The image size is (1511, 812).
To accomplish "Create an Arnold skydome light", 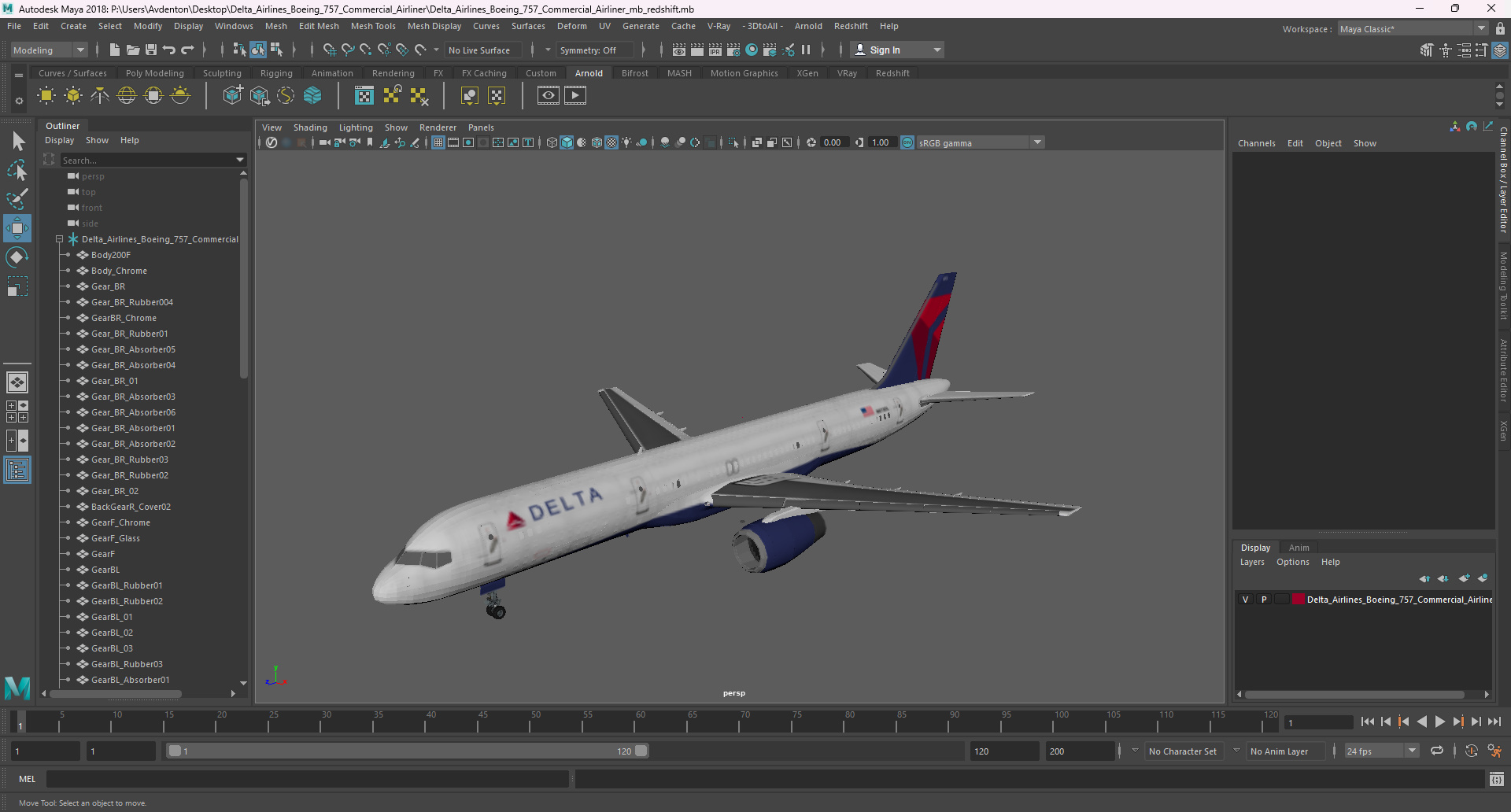I will [x=127, y=96].
